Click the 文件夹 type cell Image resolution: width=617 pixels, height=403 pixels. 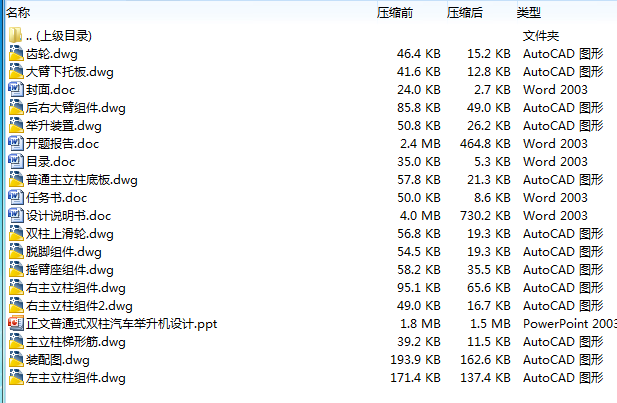[x=541, y=36]
